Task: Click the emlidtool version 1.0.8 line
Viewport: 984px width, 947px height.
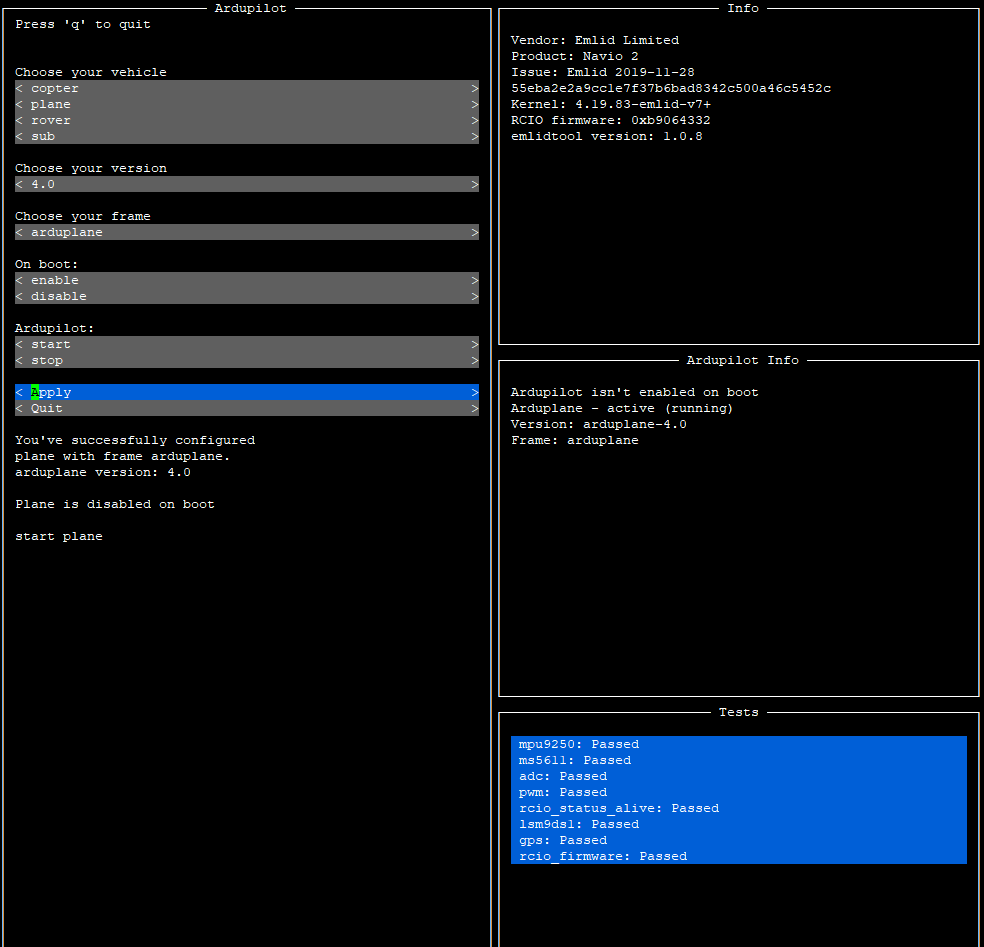Action: [x=607, y=136]
